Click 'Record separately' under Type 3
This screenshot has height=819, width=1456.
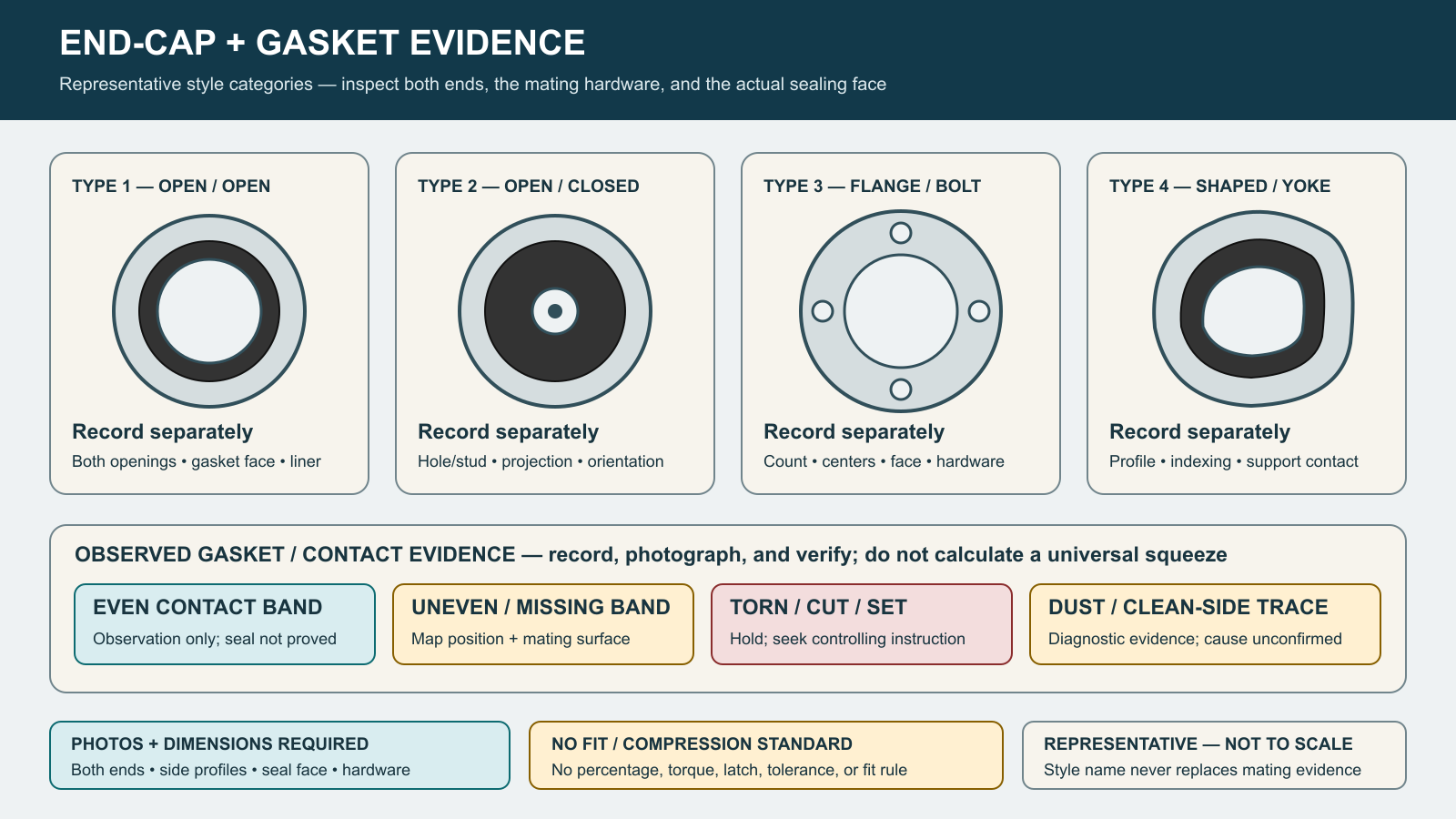point(854,431)
